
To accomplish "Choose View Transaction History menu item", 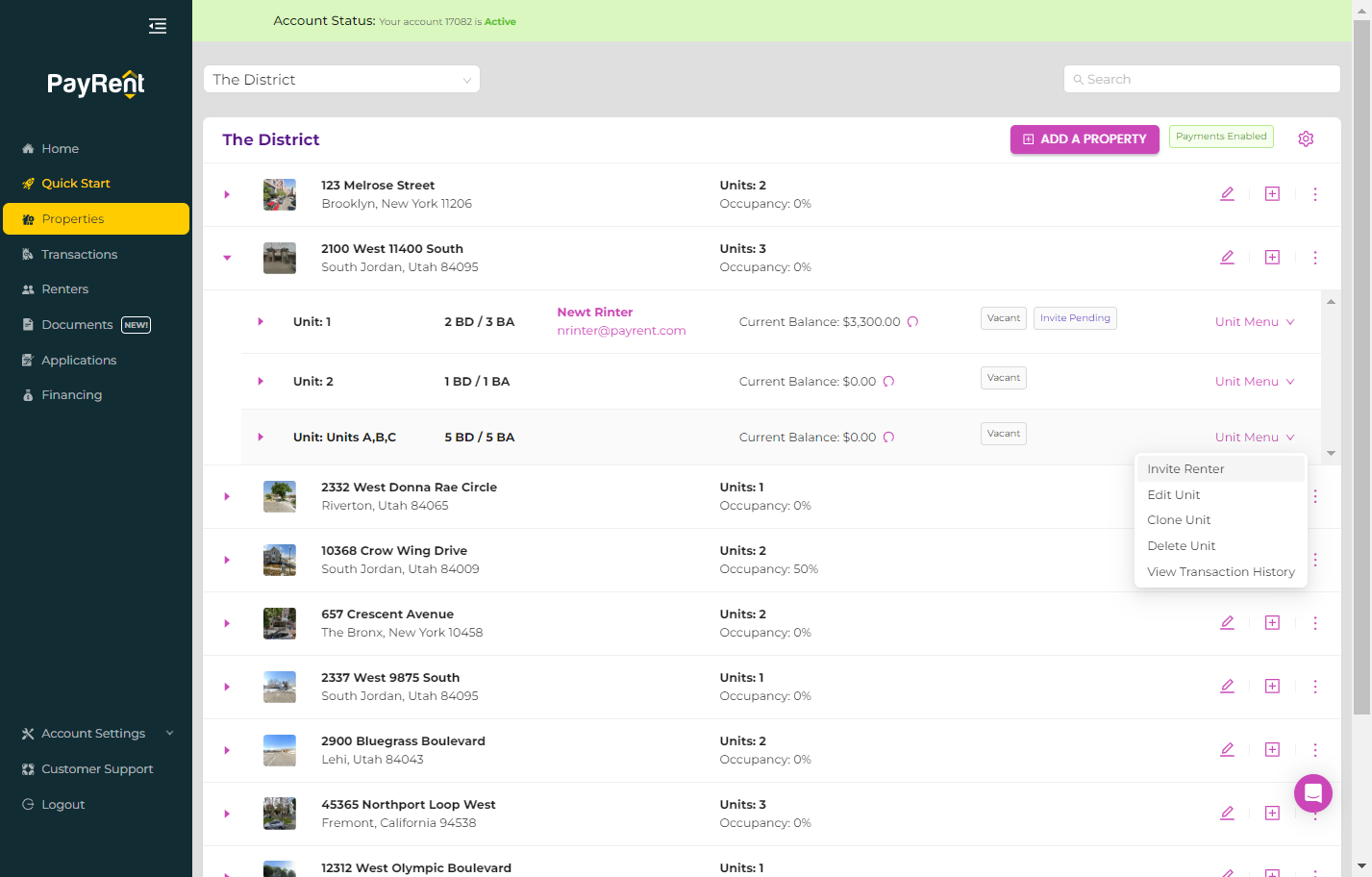I will coord(1220,572).
